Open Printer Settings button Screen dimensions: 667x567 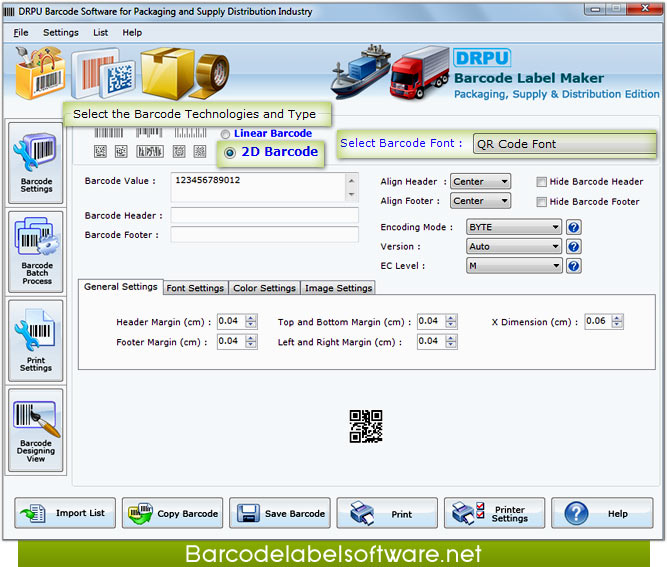[494, 513]
